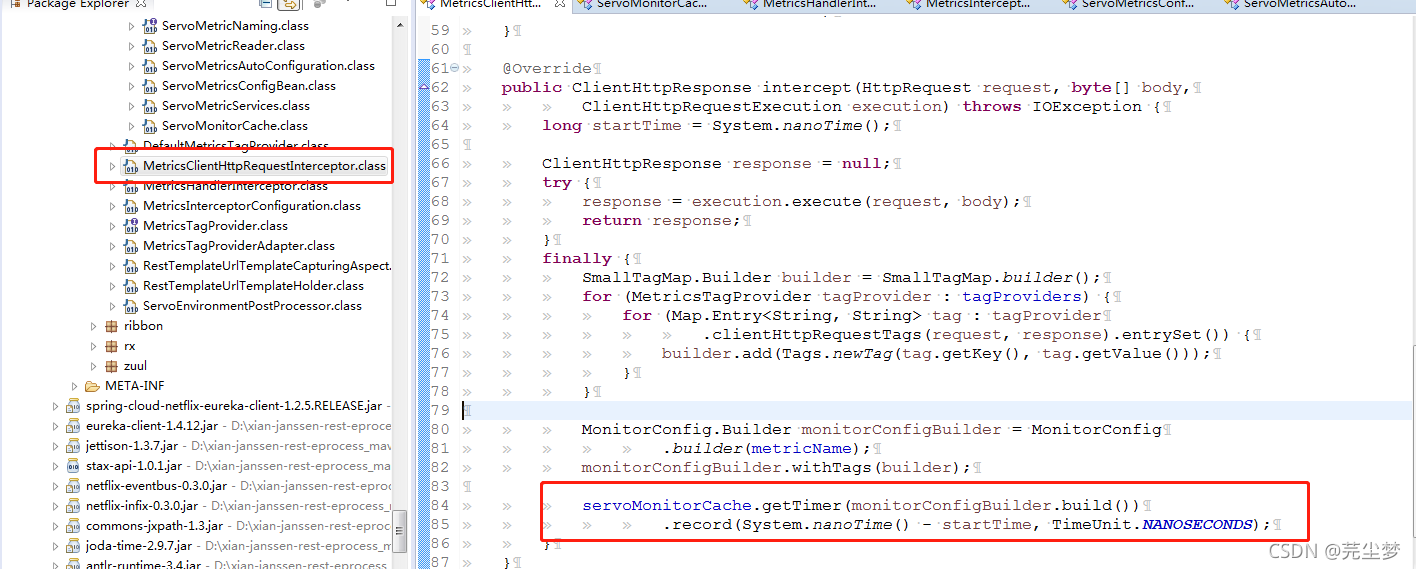Image resolution: width=1416 pixels, height=569 pixels.
Task: Collapse the intercept method fold at line 61
Action: 454,68
